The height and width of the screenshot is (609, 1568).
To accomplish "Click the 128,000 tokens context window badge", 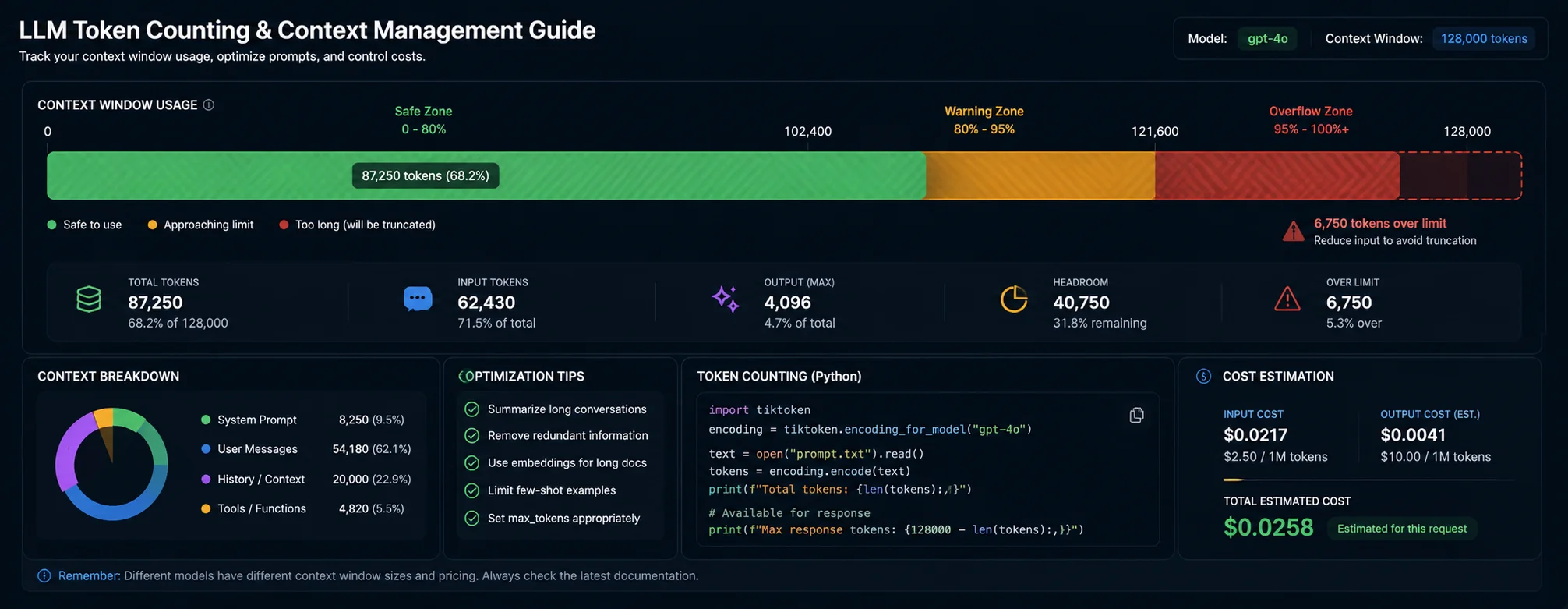I will pos(1484,38).
